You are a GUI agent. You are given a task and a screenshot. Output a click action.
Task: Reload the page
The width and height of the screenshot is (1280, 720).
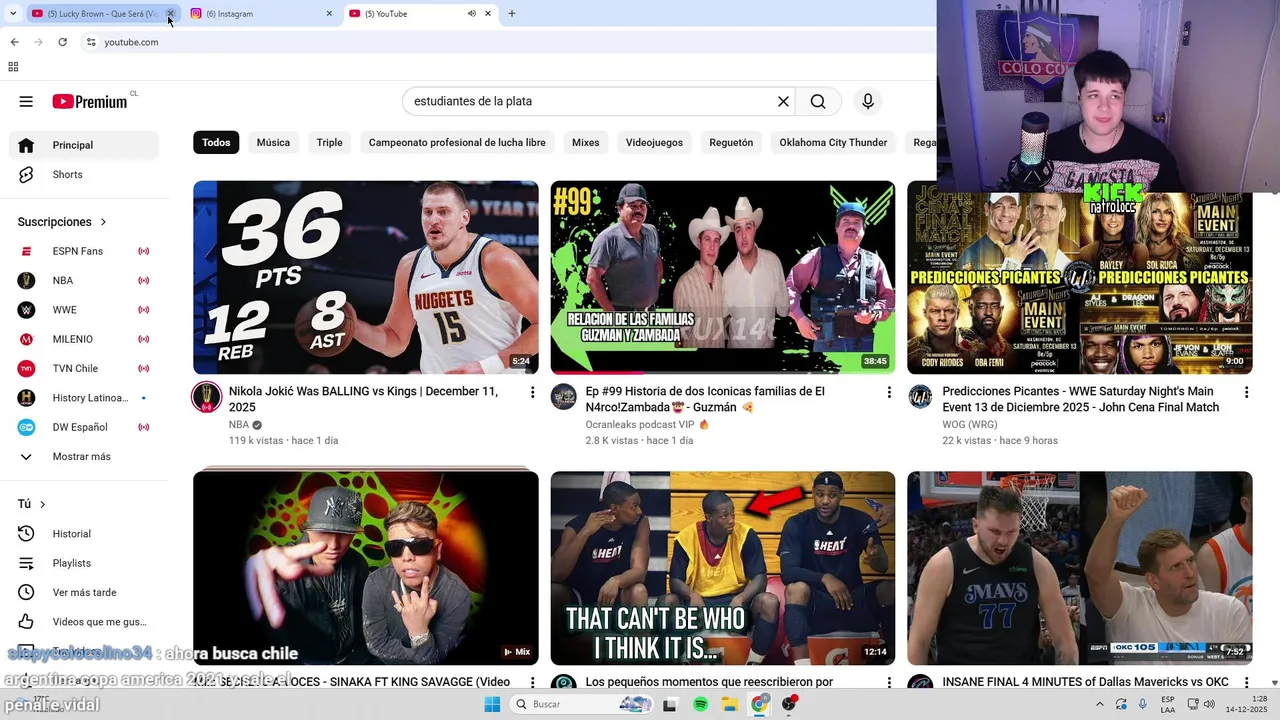point(62,42)
